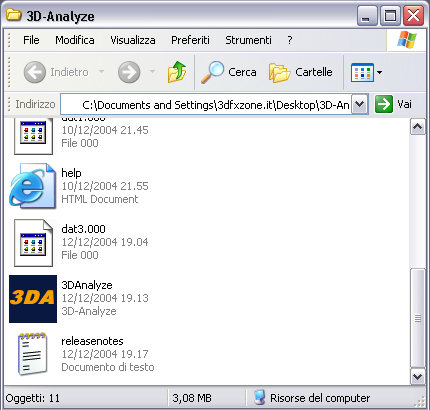Open the Strumenti menu
The image size is (430, 410).
pyautogui.click(x=248, y=40)
